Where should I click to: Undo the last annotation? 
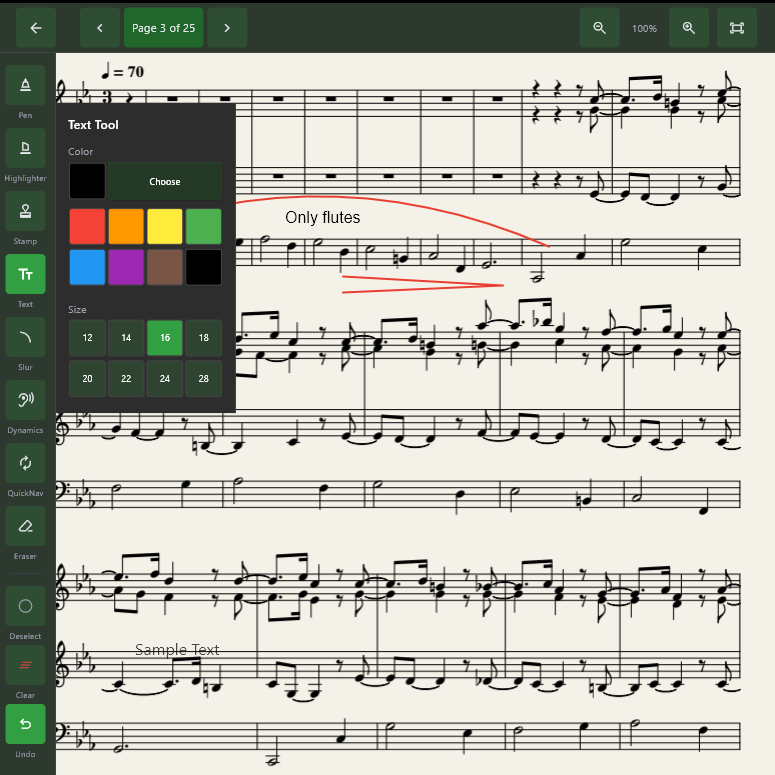(x=26, y=724)
